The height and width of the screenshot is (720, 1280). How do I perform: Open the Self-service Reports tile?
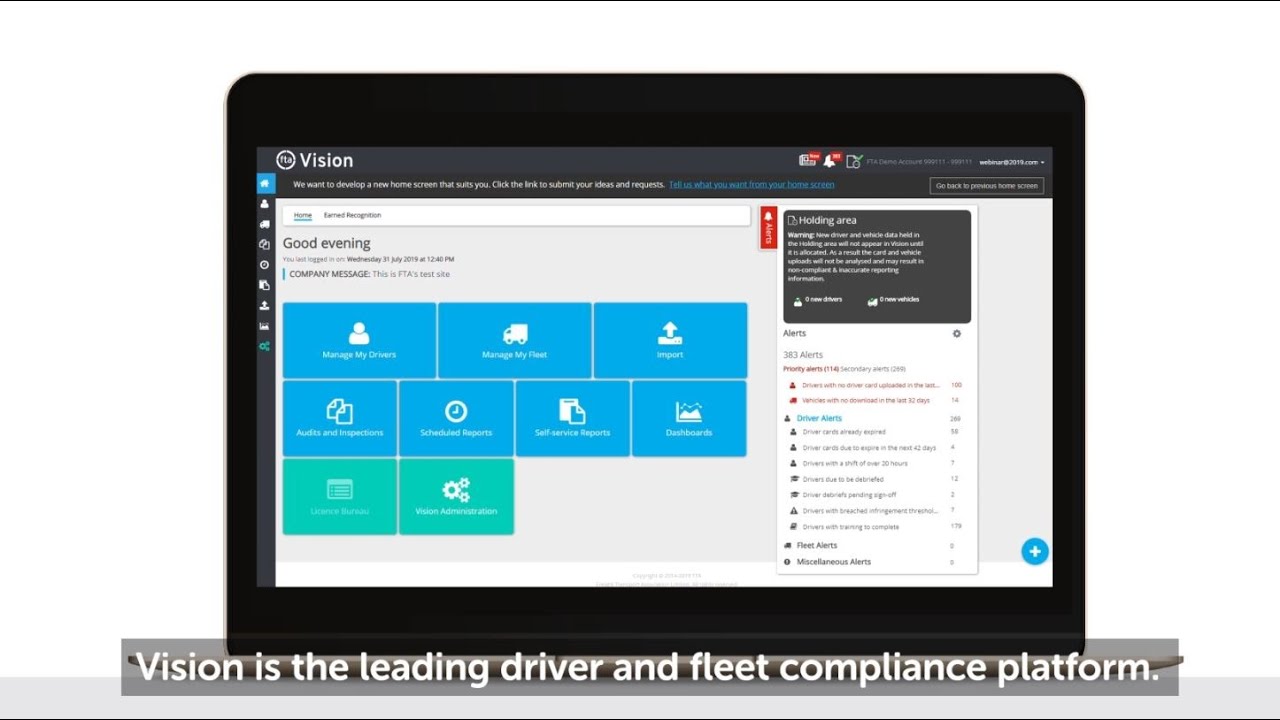pos(573,418)
